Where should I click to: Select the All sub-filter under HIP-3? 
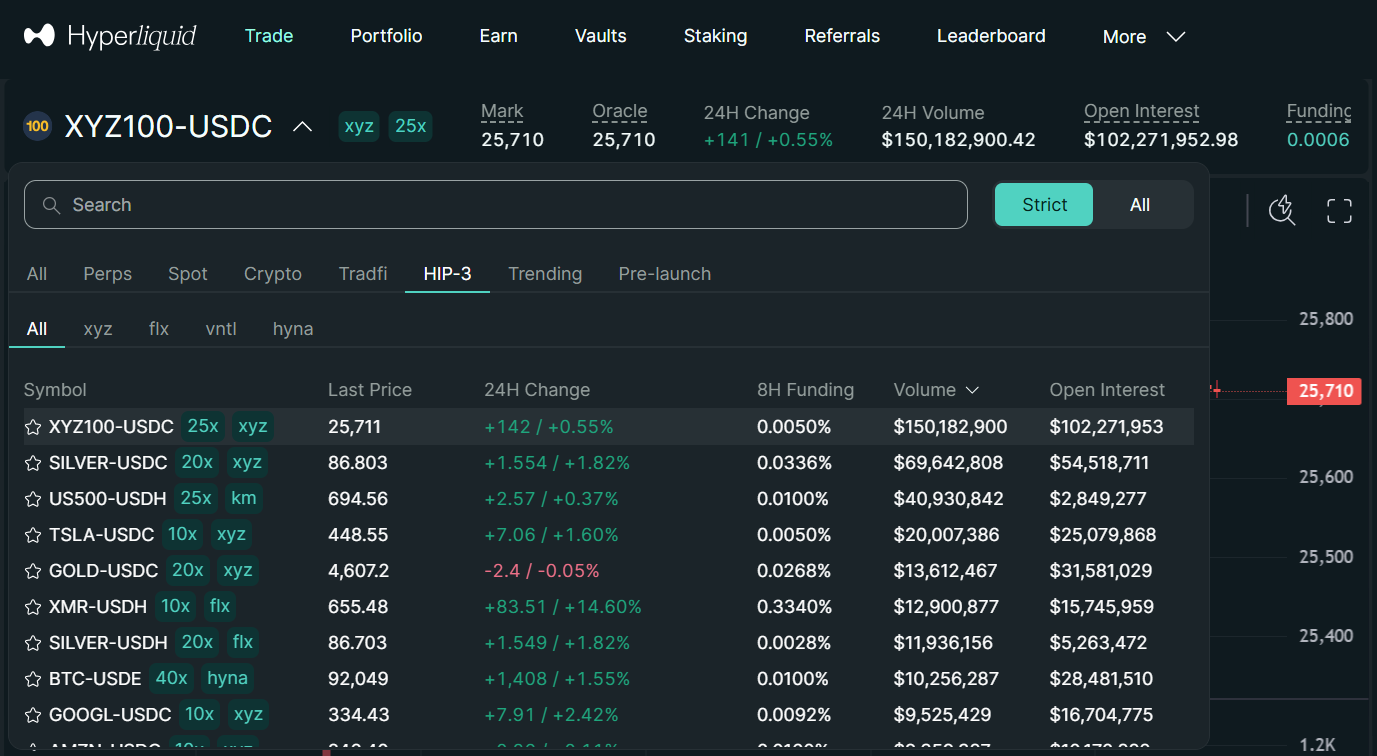coord(37,329)
